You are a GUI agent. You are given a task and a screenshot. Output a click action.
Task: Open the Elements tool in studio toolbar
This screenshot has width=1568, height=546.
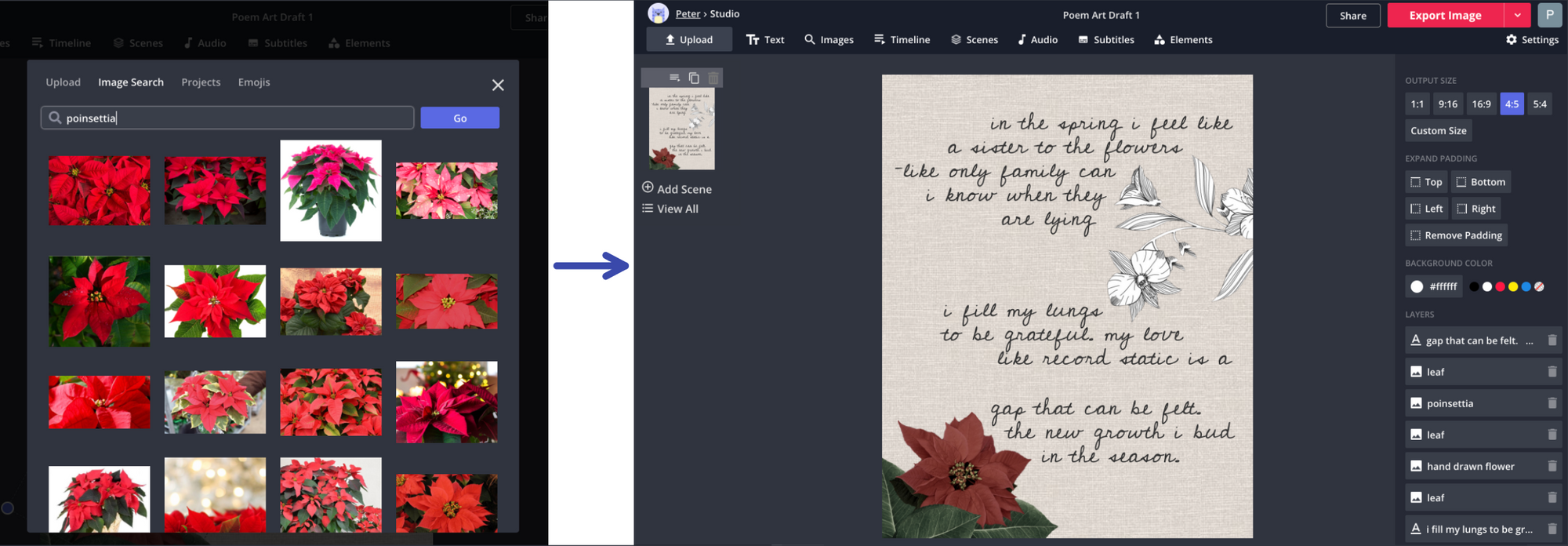(x=1183, y=40)
